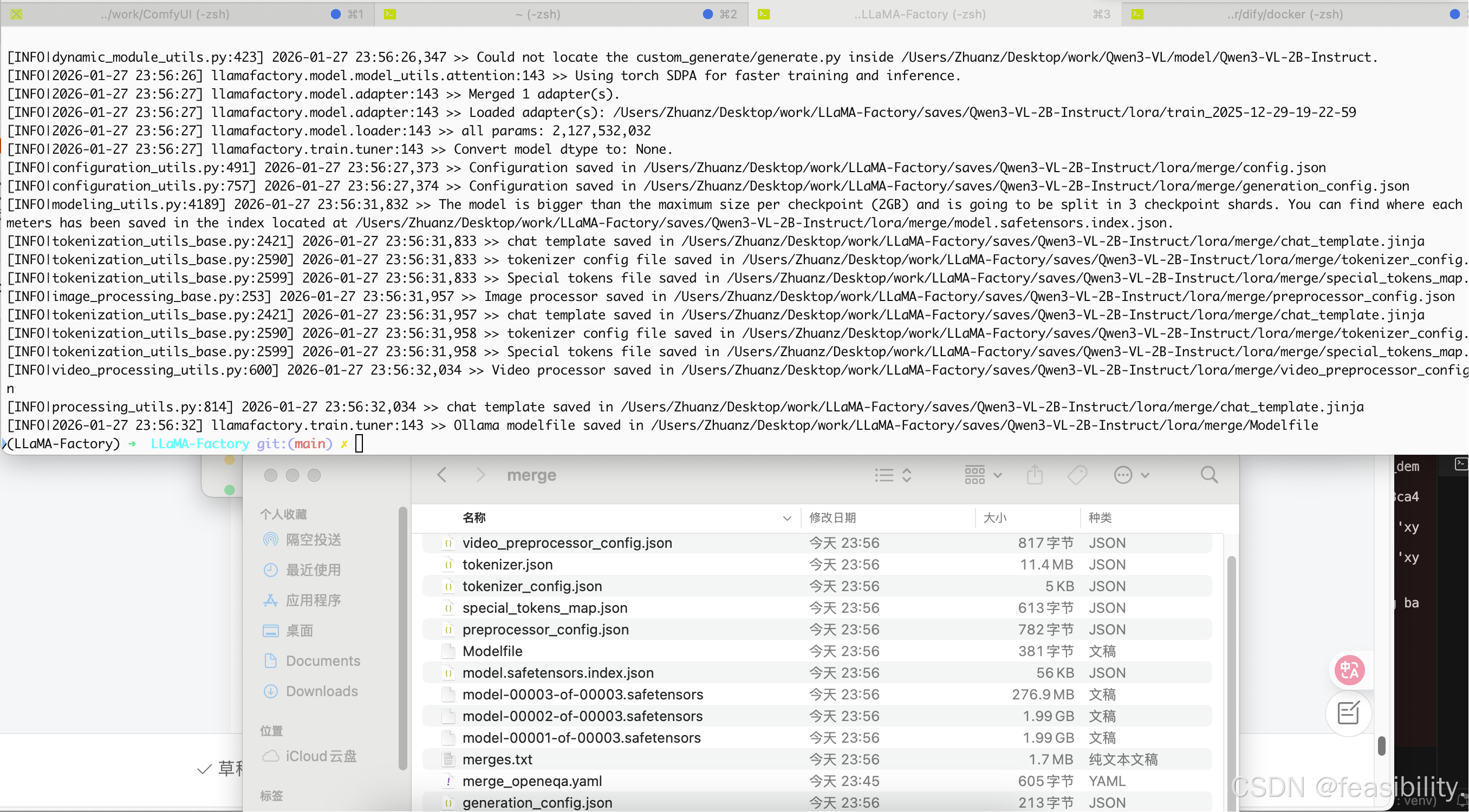Click the note edit floating button
The image size is (1469, 812).
coord(1349,713)
